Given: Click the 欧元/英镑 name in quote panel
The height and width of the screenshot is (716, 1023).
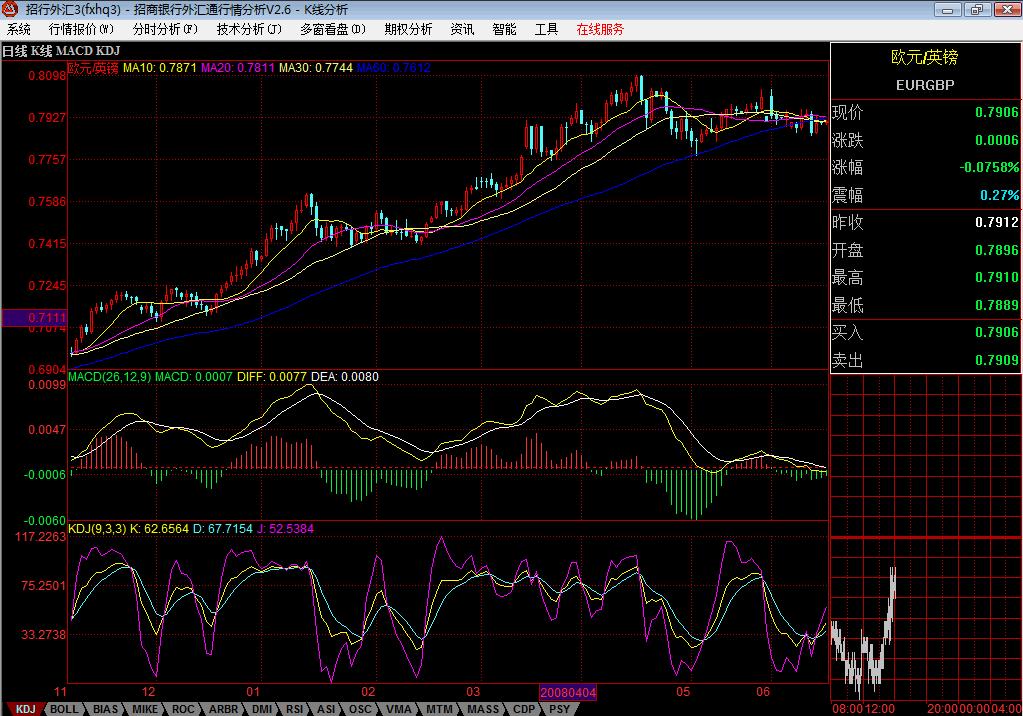Looking at the screenshot, I should pos(924,58).
